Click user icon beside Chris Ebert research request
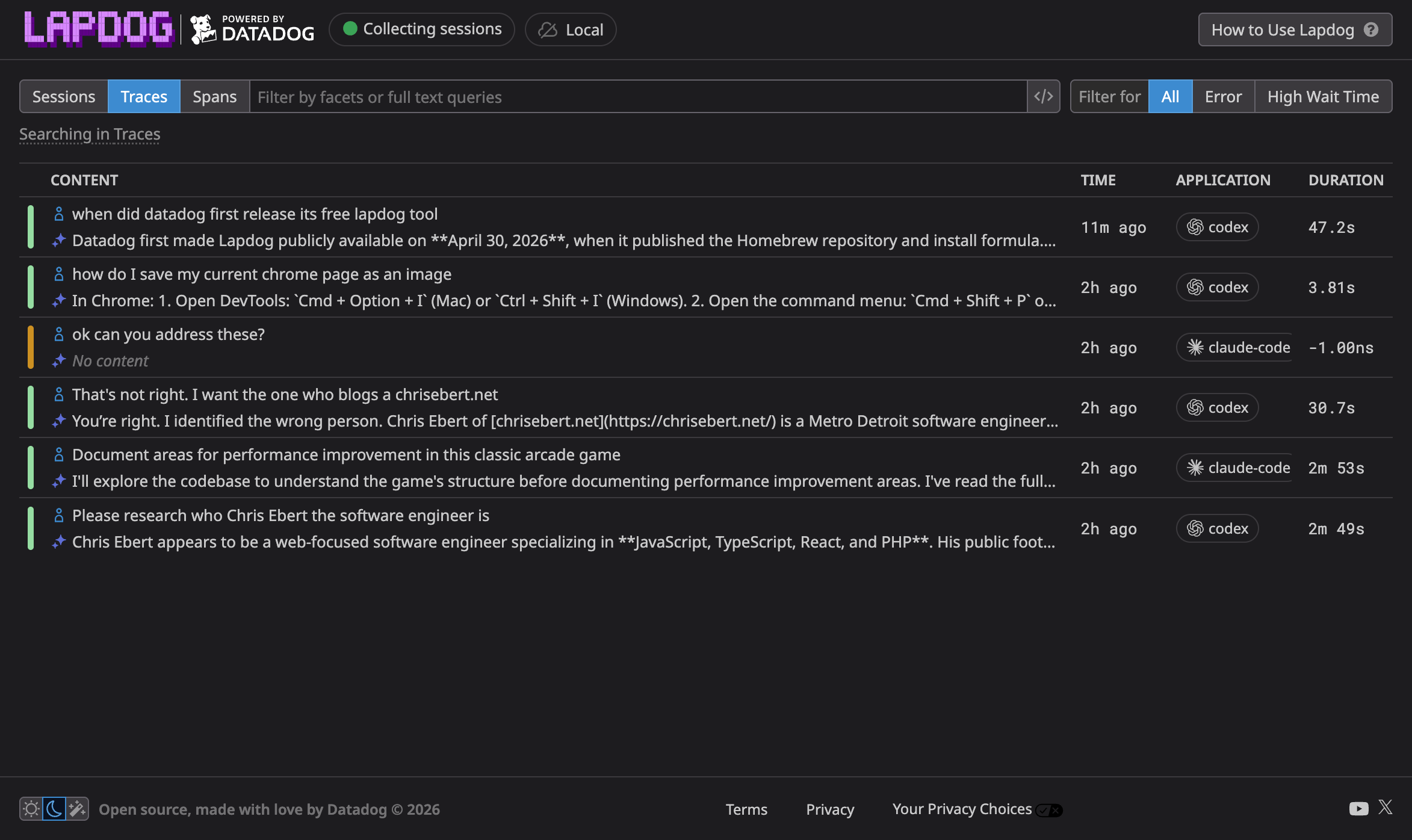The image size is (1412, 840). click(58, 515)
